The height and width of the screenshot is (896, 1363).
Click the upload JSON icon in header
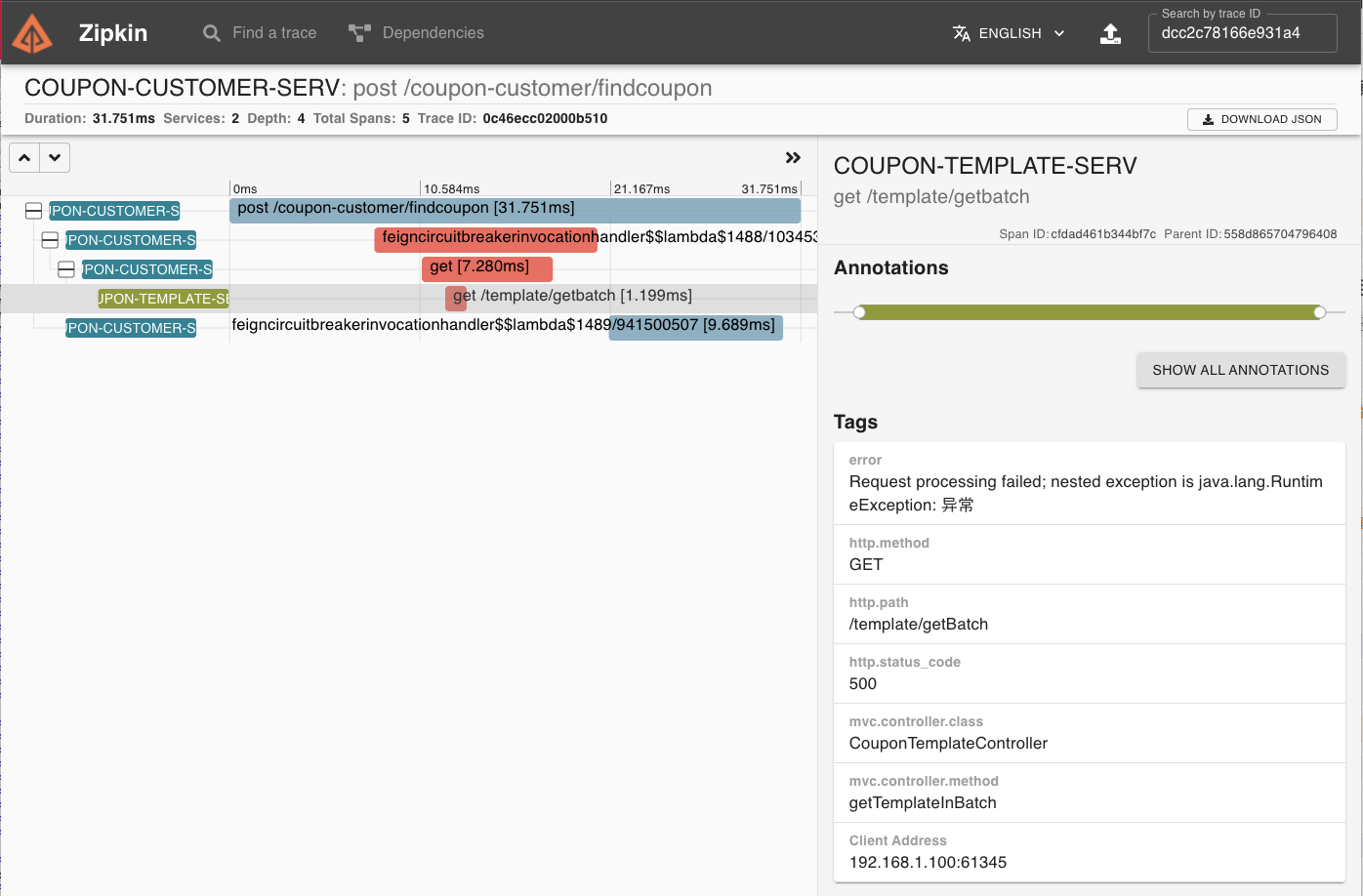[1110, 34]
